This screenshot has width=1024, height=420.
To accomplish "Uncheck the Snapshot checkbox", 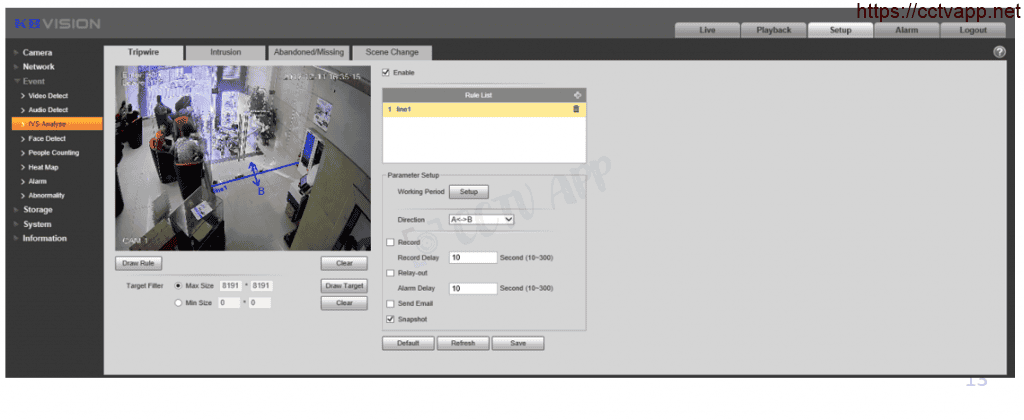I will (390, 319).
